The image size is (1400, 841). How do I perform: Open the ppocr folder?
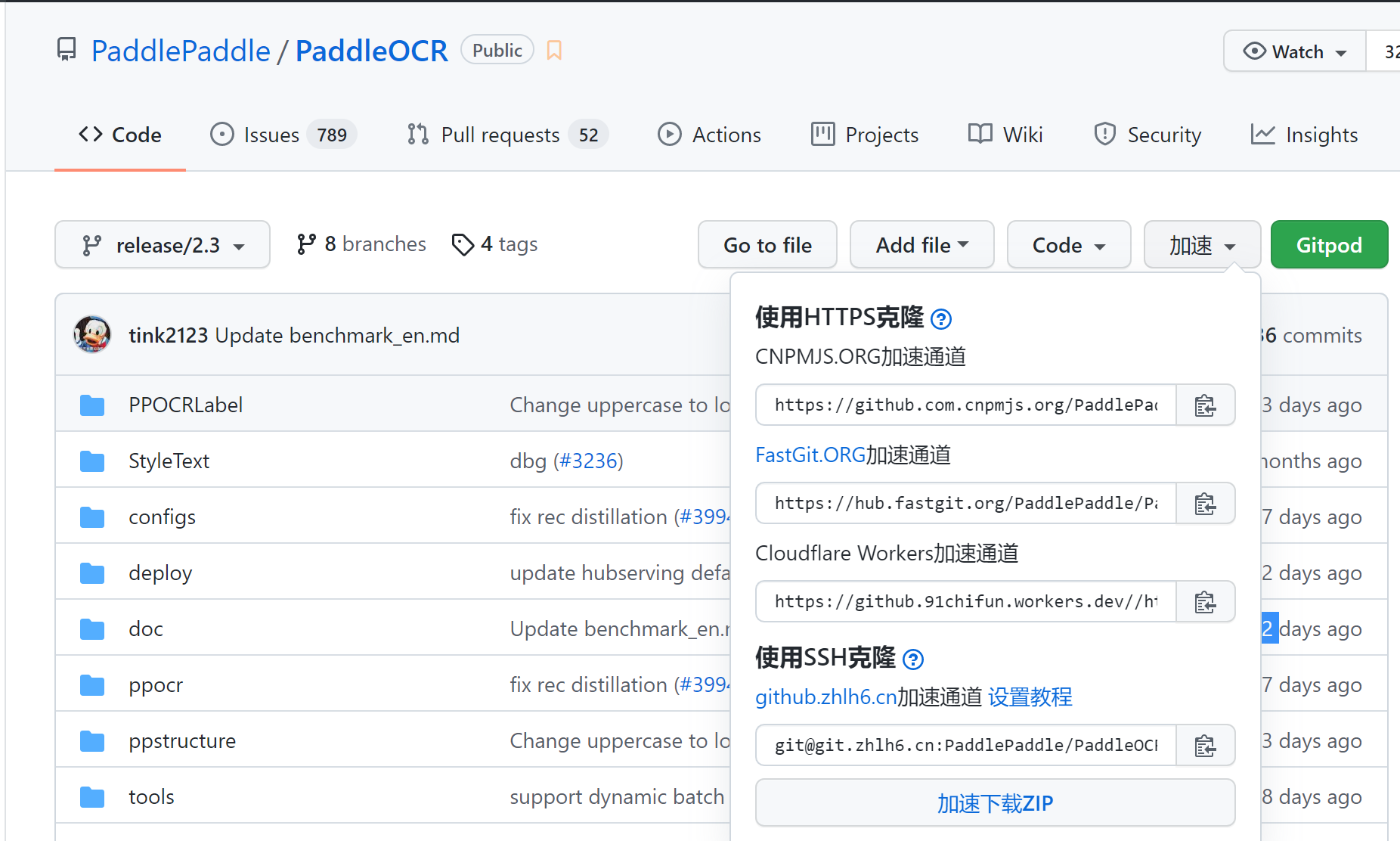(x=156, y=684)
